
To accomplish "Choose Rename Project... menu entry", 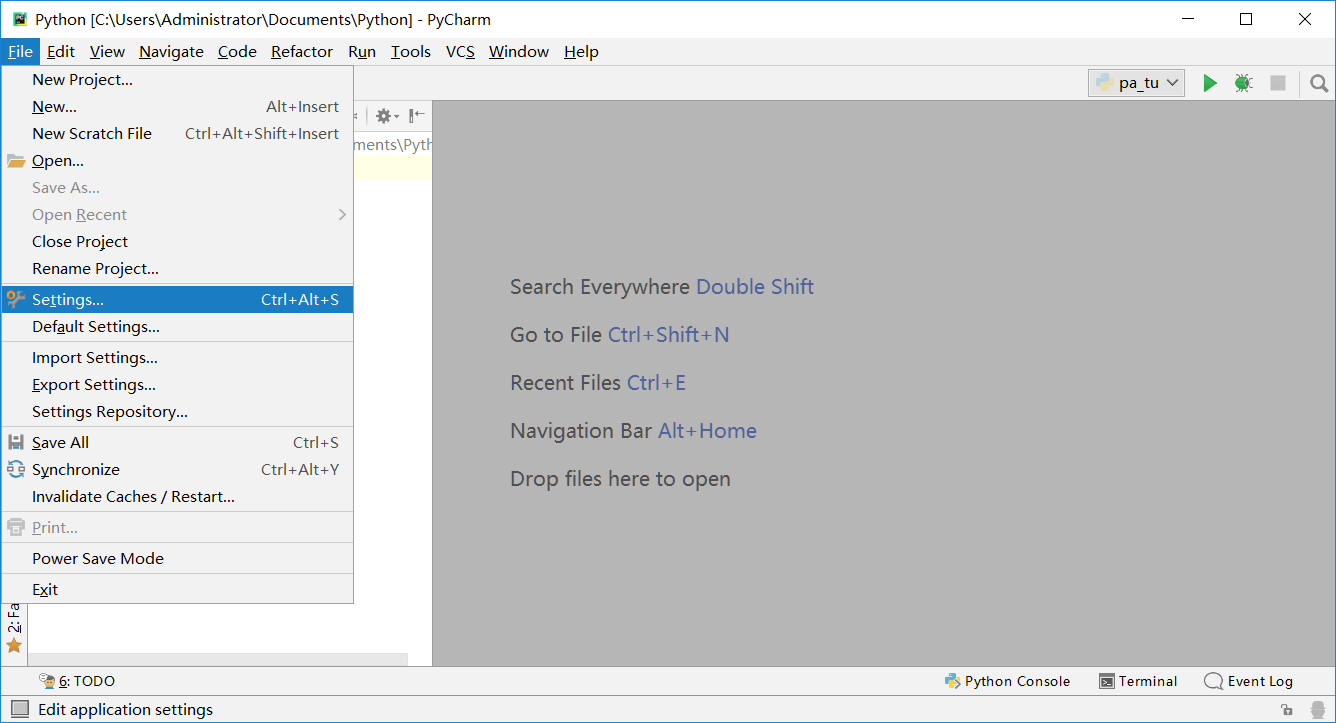I will point(177,269).
